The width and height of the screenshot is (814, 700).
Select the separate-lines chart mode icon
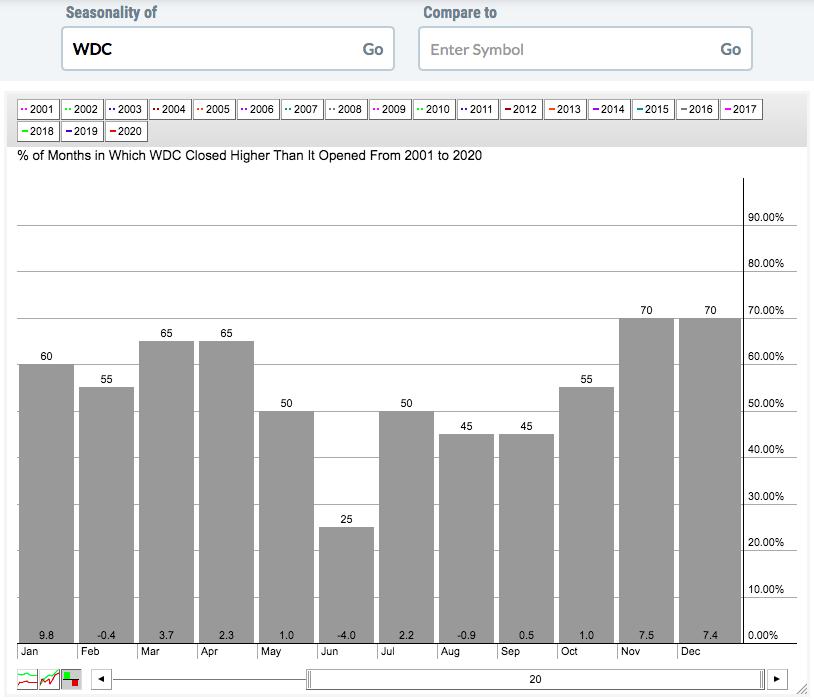pyautogui.click(x=27, y=679)
